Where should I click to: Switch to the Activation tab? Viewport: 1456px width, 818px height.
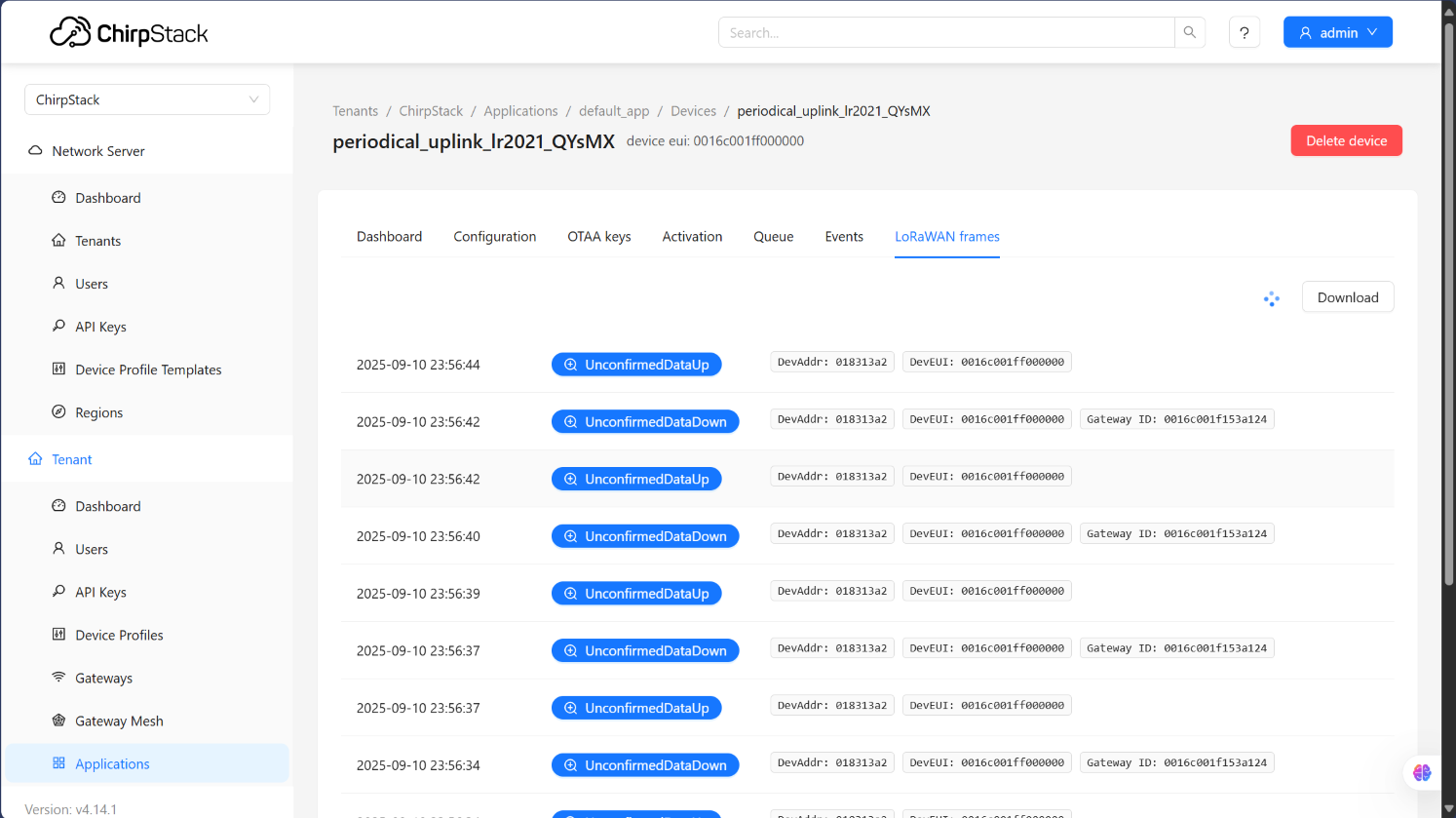pyautogui.click(x=692, y=236)
